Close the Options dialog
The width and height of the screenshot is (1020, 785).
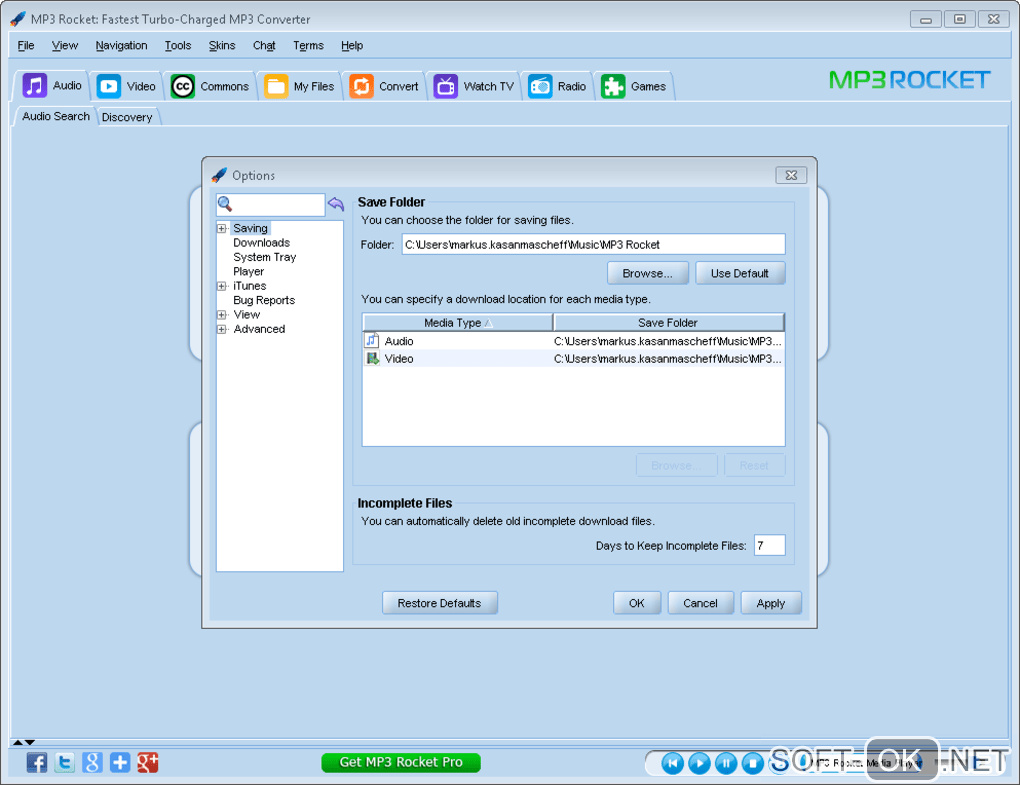(x=791, y=175)
